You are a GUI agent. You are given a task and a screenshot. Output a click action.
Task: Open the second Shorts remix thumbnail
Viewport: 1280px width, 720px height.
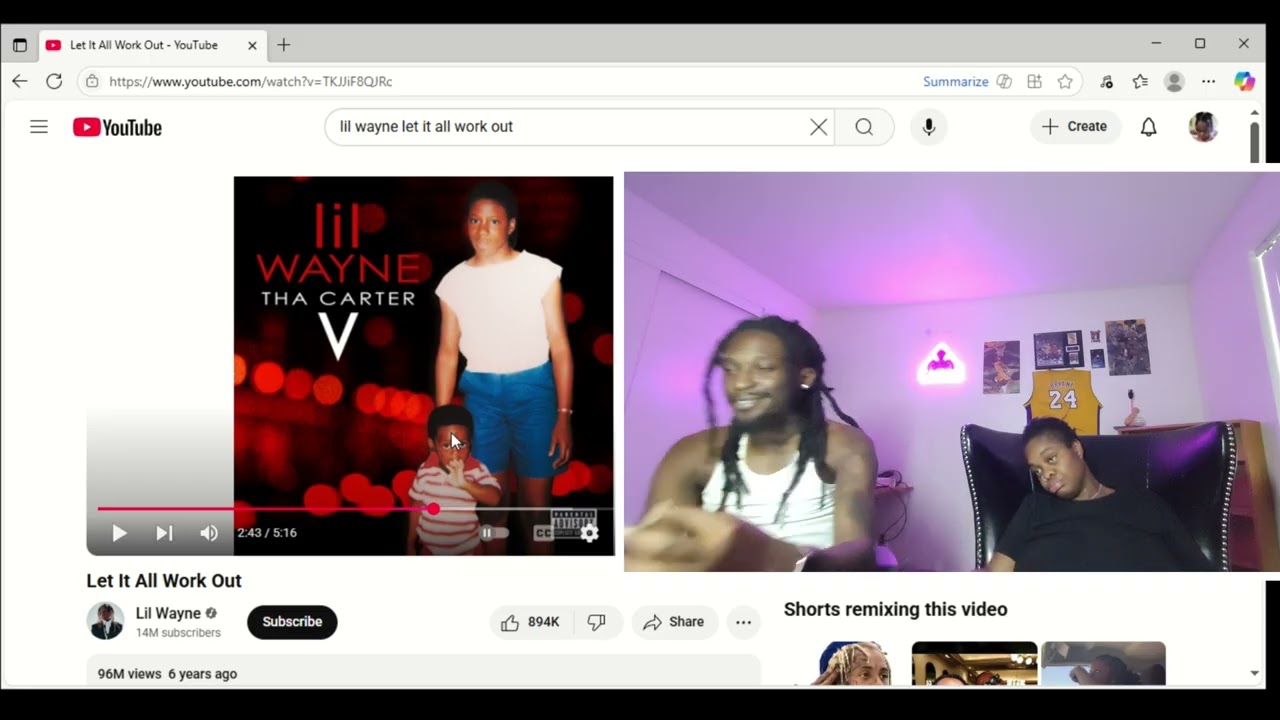975,663
